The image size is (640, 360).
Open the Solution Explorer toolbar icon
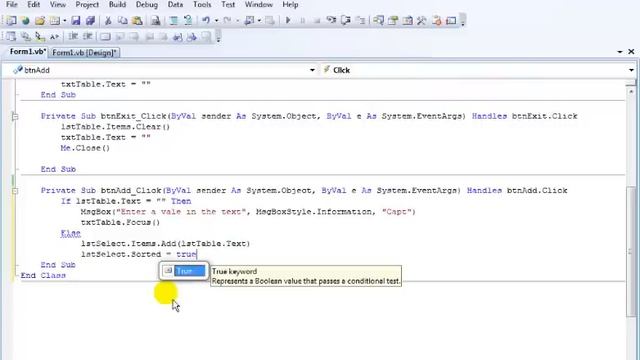point(378,20)
